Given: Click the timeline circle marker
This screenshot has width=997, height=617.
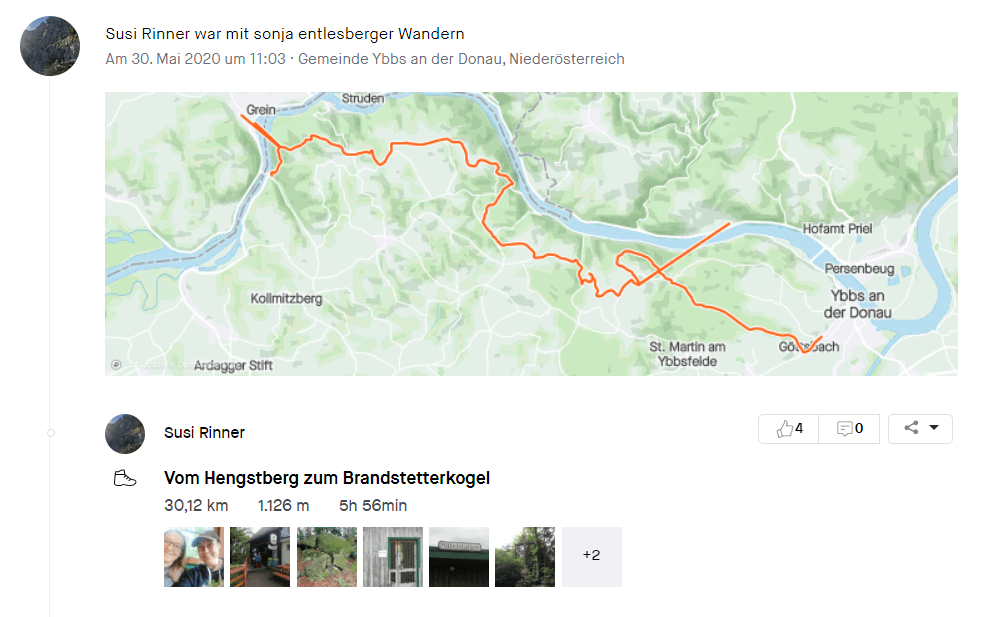Looking at the screenshot, I should (51, 433).
